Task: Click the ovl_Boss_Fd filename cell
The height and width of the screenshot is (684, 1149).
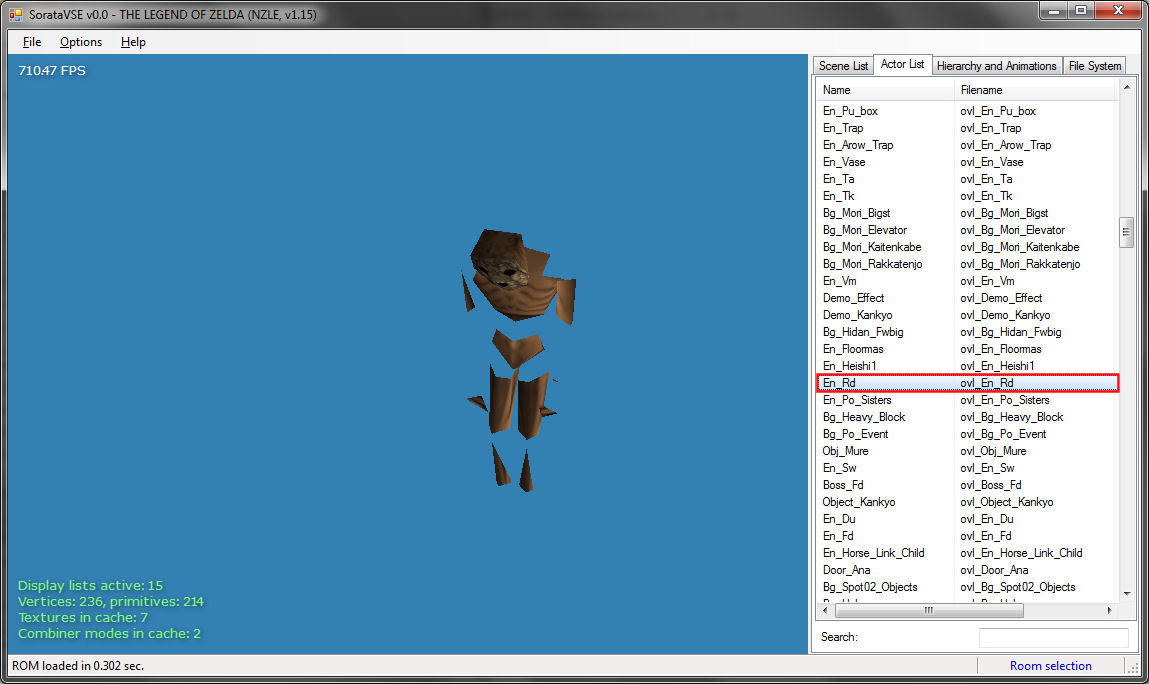Action: pyautogui.click(x=991, y=485)
